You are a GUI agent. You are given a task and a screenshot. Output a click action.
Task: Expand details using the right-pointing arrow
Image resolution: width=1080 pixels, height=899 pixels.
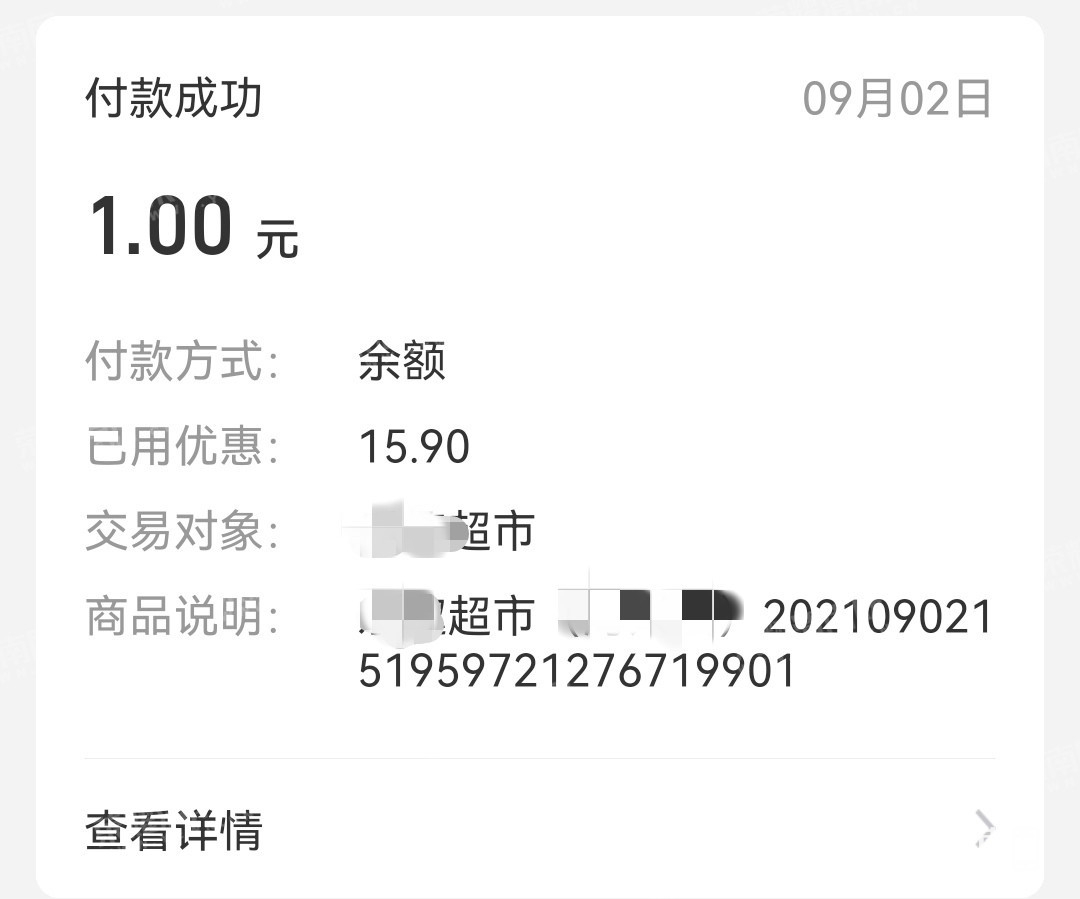click(x=985, y=828)
